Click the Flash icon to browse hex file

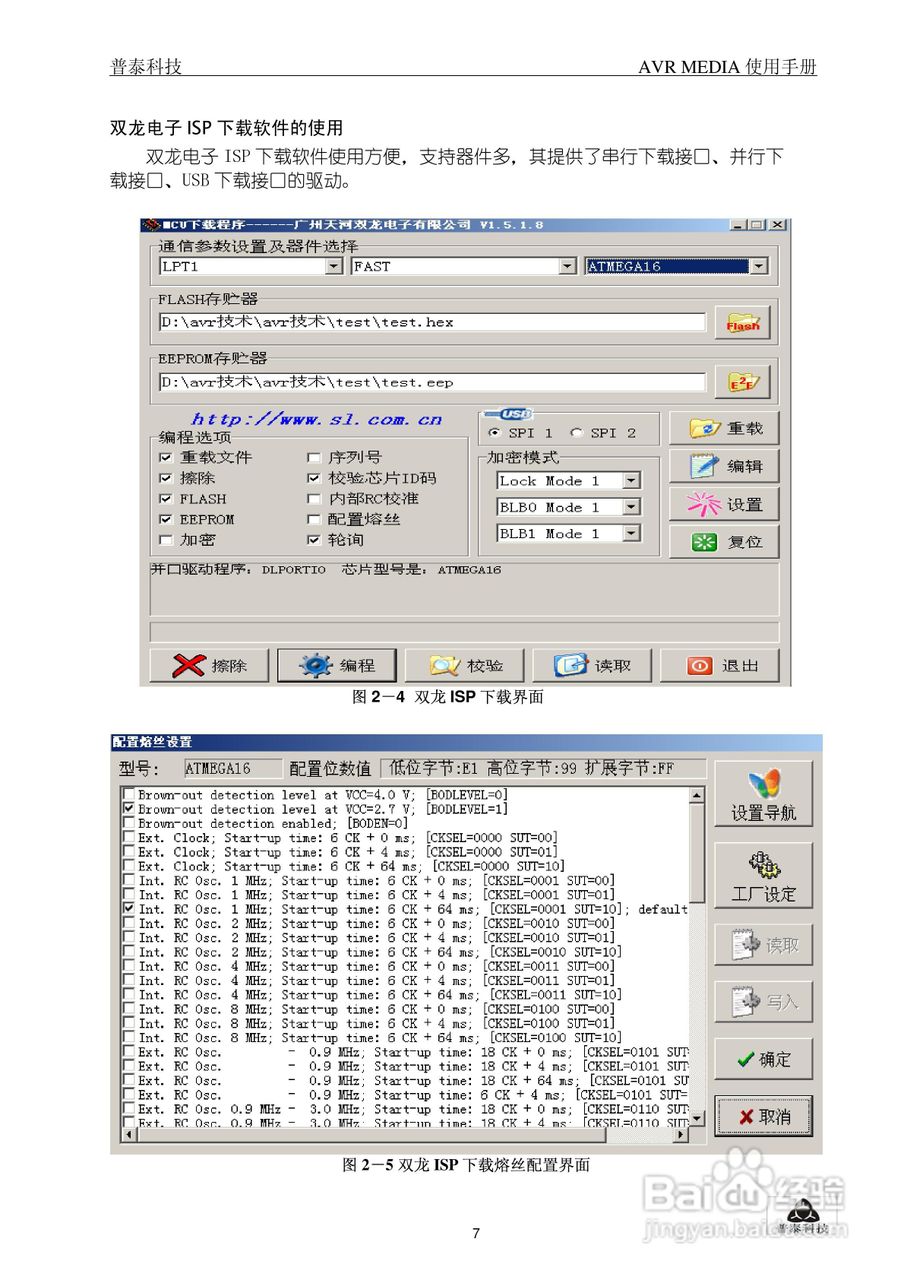[743, 322]
